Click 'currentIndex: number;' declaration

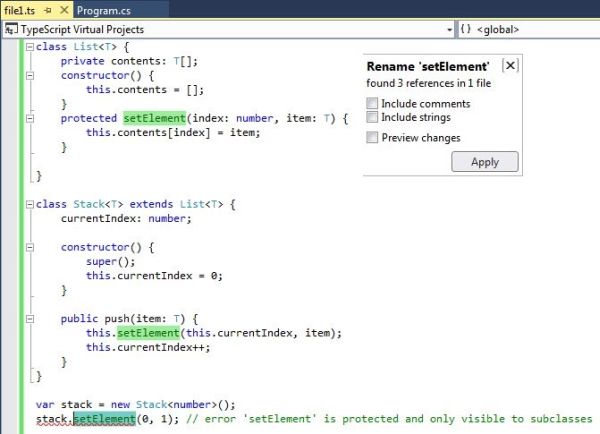click(126, 219)
